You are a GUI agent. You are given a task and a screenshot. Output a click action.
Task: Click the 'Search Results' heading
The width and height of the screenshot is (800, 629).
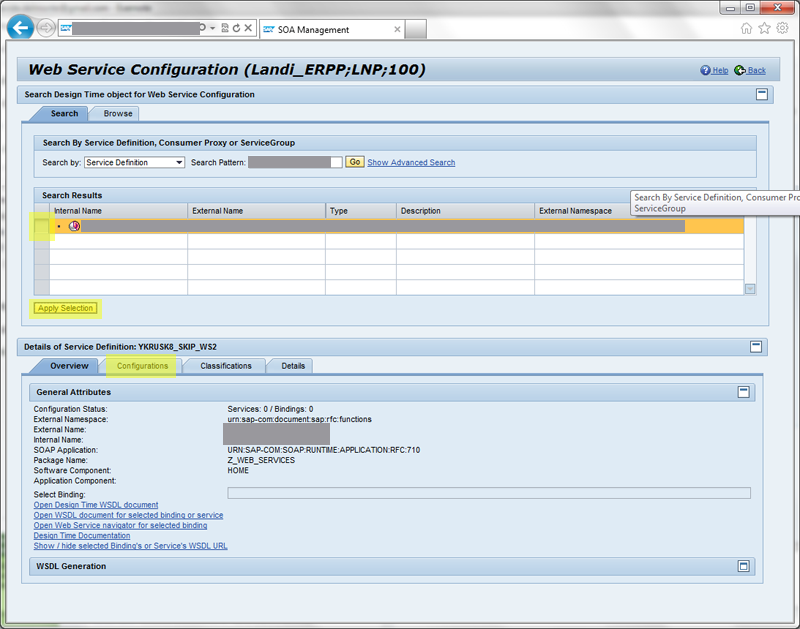pos(72,195)
